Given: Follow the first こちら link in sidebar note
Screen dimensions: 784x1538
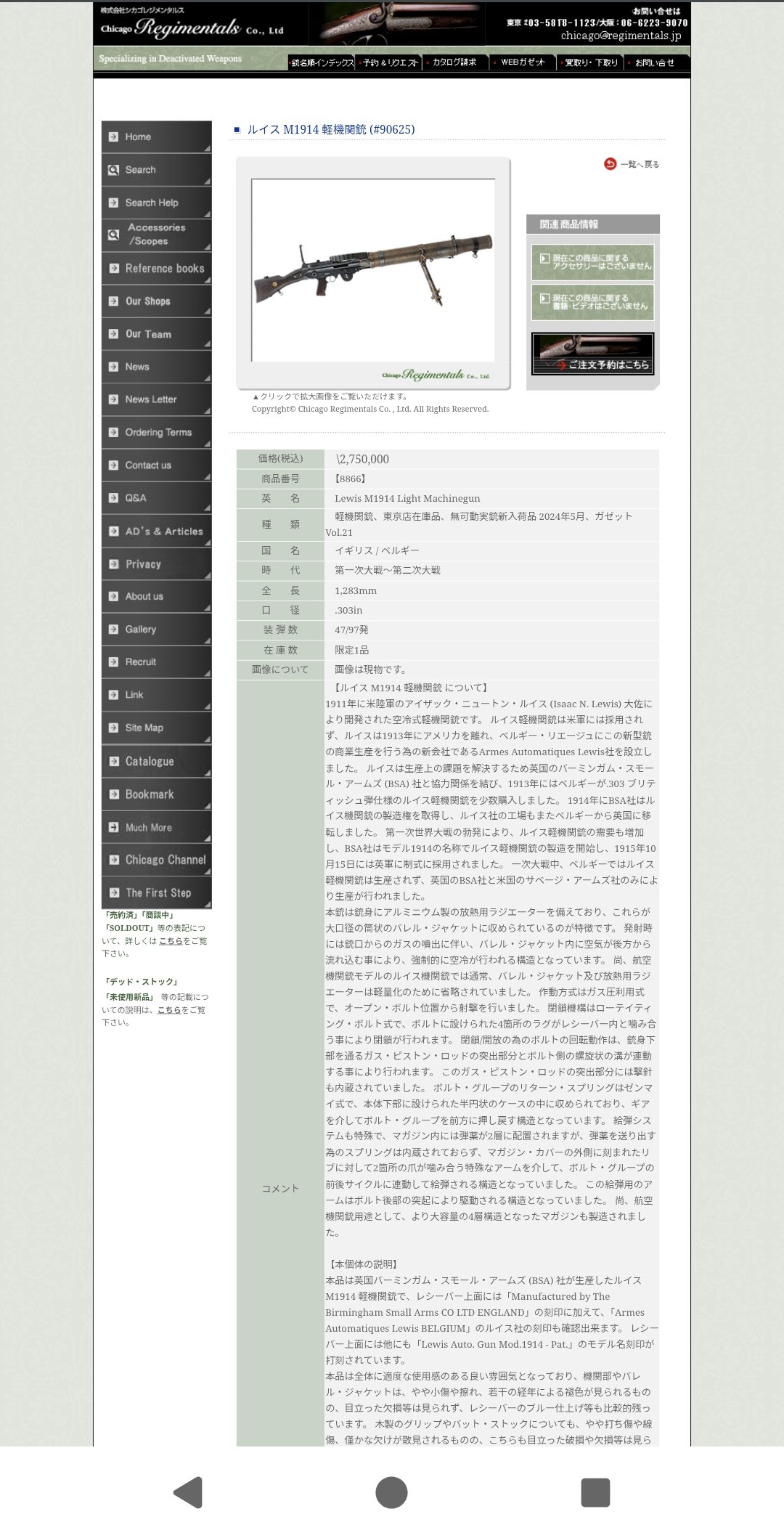Looking at the screenshot, I should (x=171, y=941).
